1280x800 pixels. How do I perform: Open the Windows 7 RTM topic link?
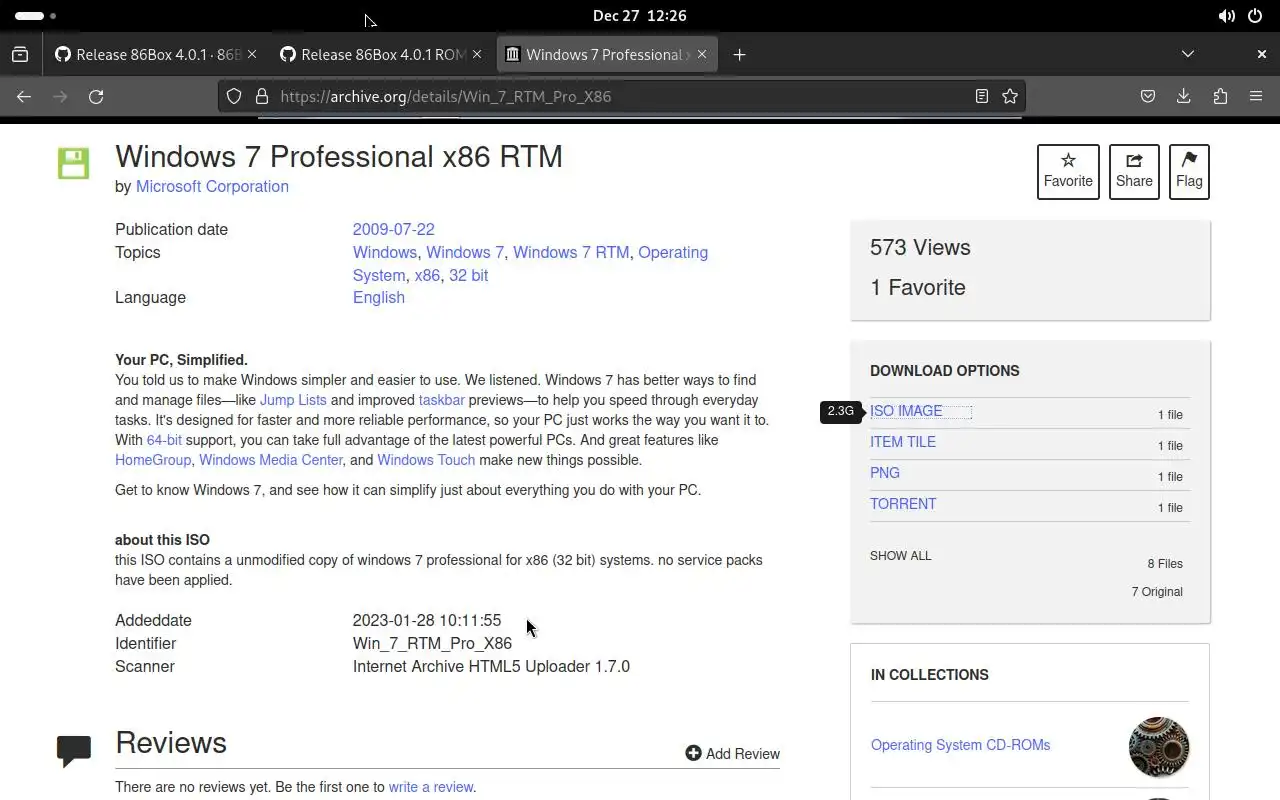coord(571,253)
